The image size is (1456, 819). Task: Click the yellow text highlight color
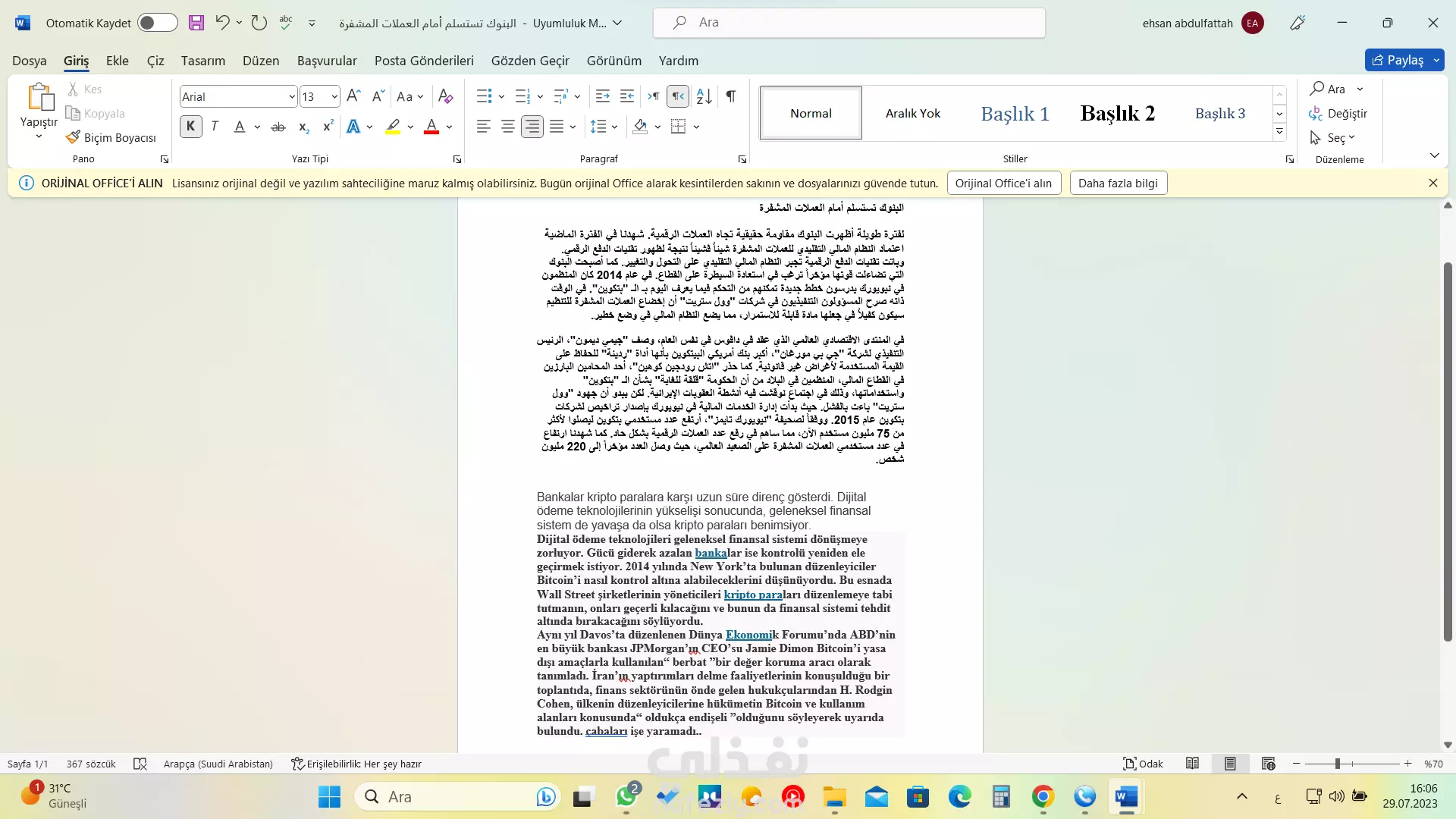[x=393, y=127]
